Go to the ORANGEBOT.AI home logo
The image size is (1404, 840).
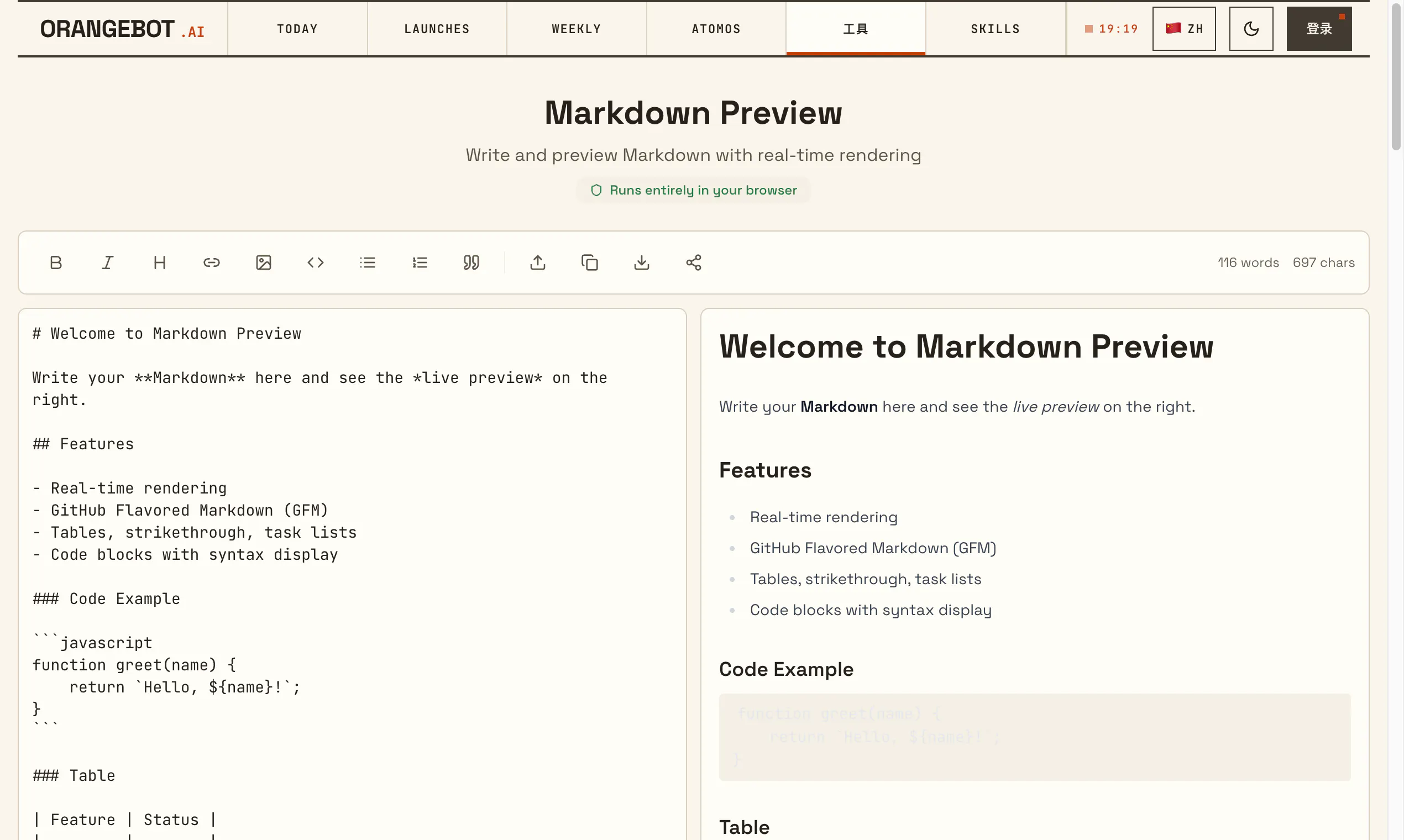122,29
